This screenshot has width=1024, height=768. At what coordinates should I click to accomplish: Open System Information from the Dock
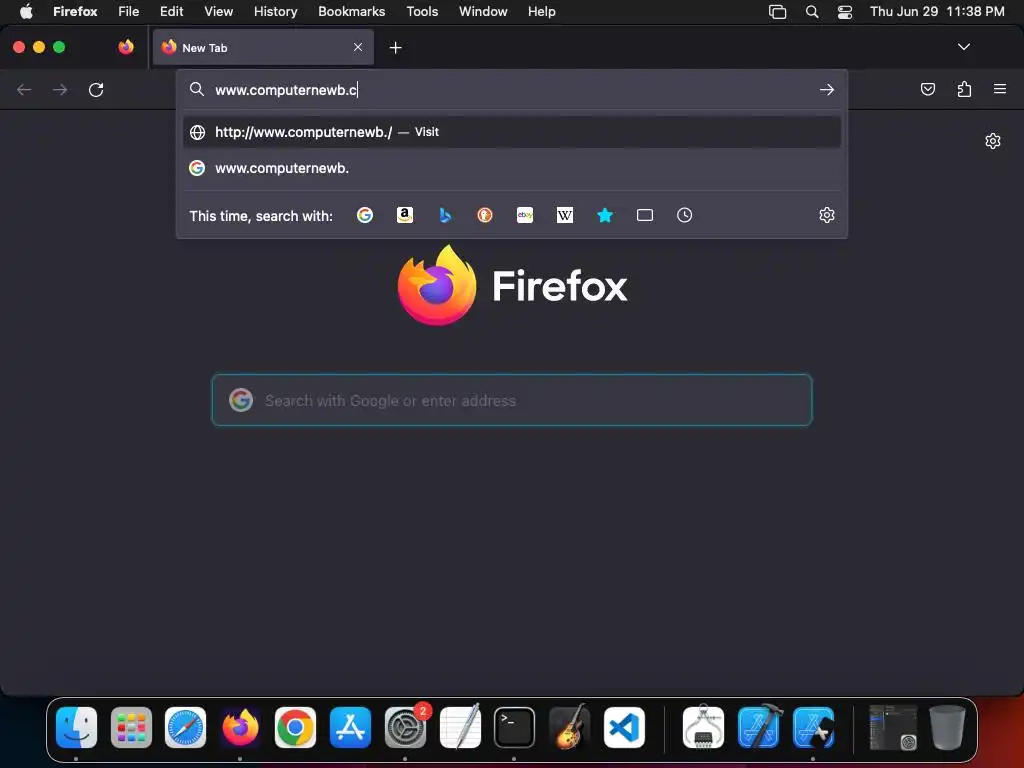point(703,727)
